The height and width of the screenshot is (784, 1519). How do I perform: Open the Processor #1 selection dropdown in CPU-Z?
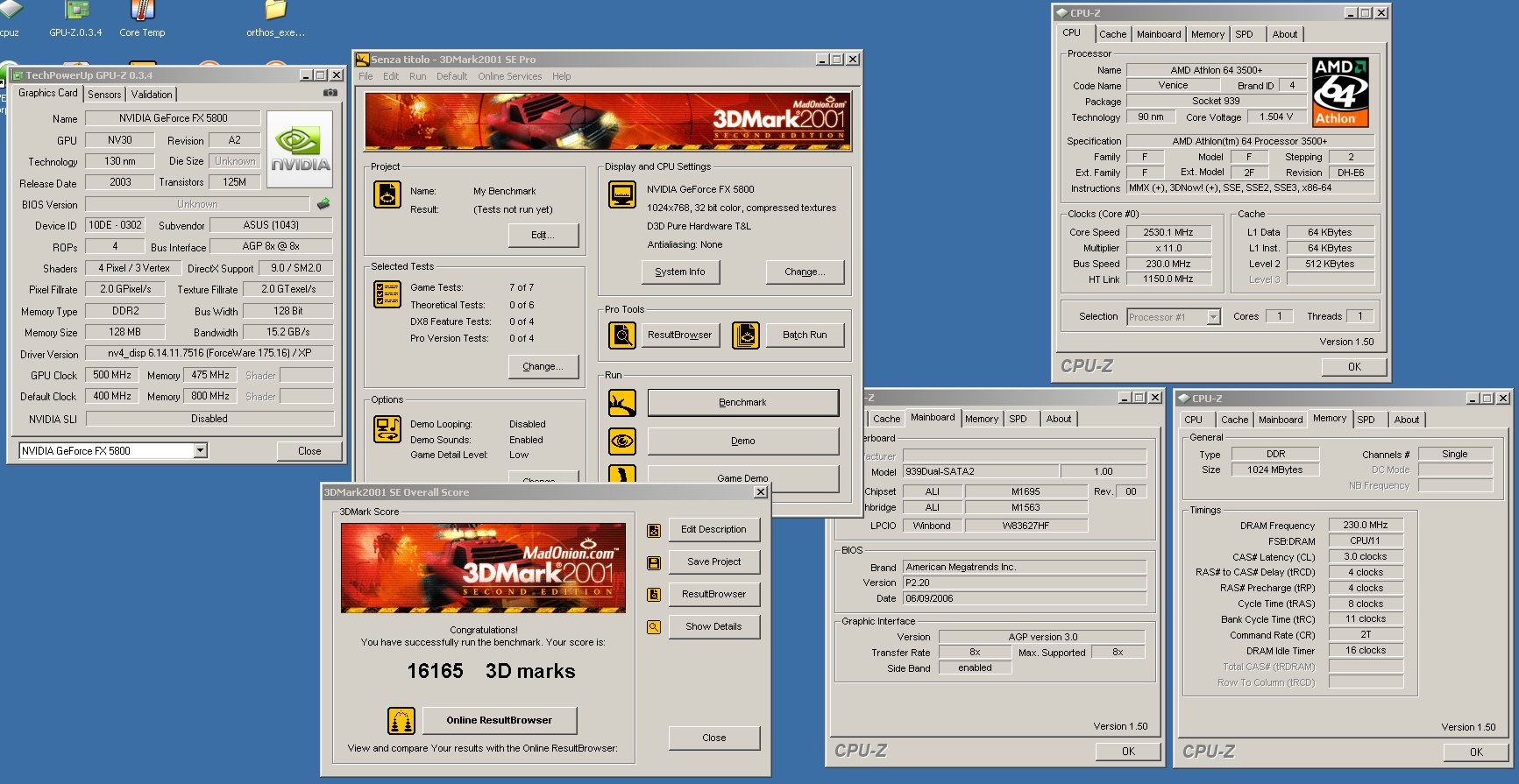click(x=1214, y=317)
